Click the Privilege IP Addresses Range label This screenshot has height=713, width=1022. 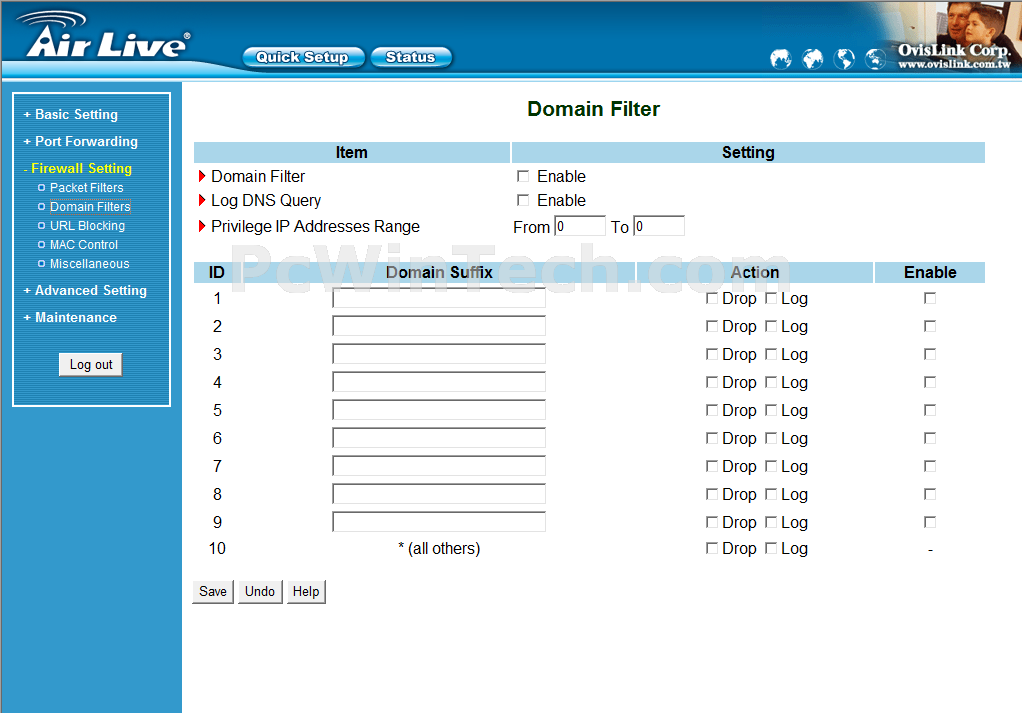click(315, 226)
